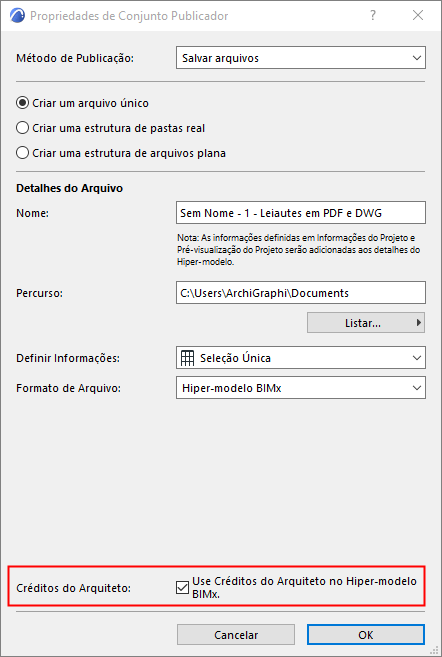Image resolution: width=442 pixels, height=657 pixels.
Task: Click the Créditos do Arquiteto label
Action: [73, 588]
